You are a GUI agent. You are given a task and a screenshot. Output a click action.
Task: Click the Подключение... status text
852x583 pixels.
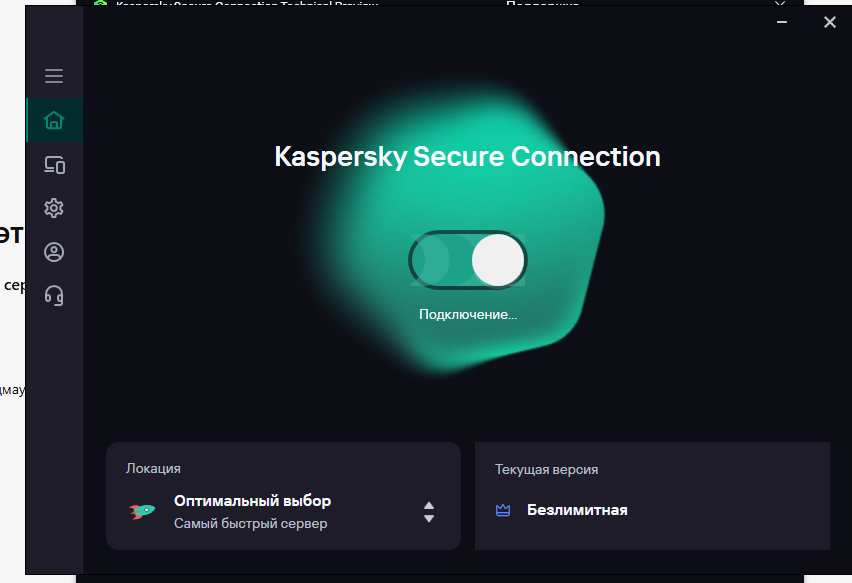tap(468, 315)
